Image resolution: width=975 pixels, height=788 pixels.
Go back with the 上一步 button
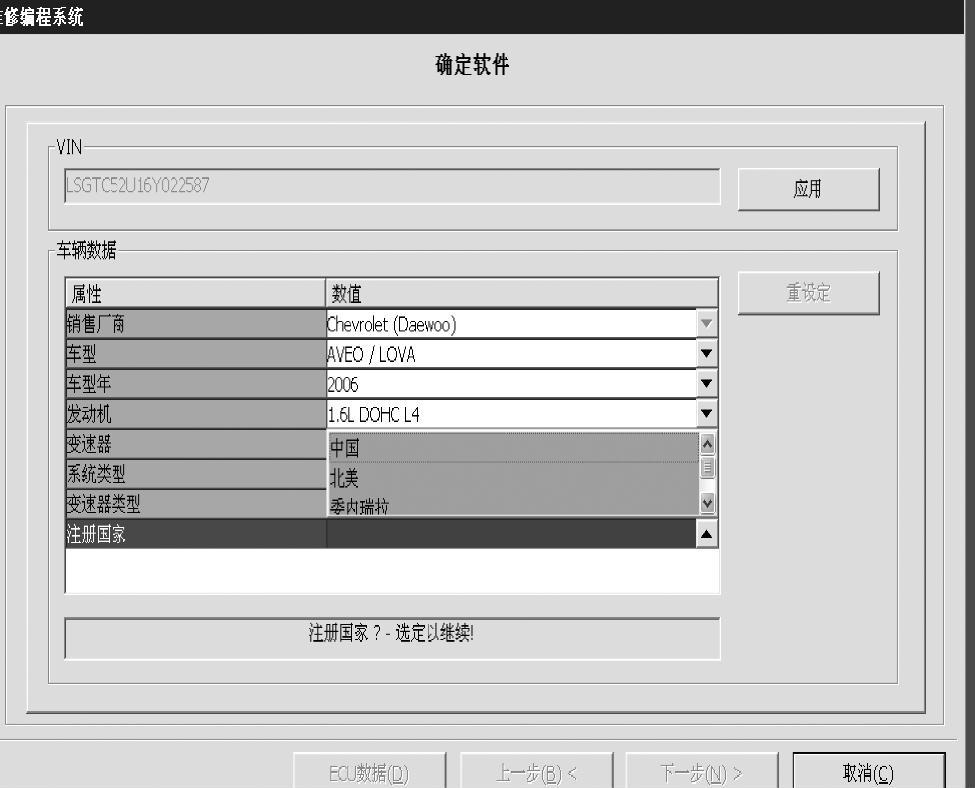[537, 773]
